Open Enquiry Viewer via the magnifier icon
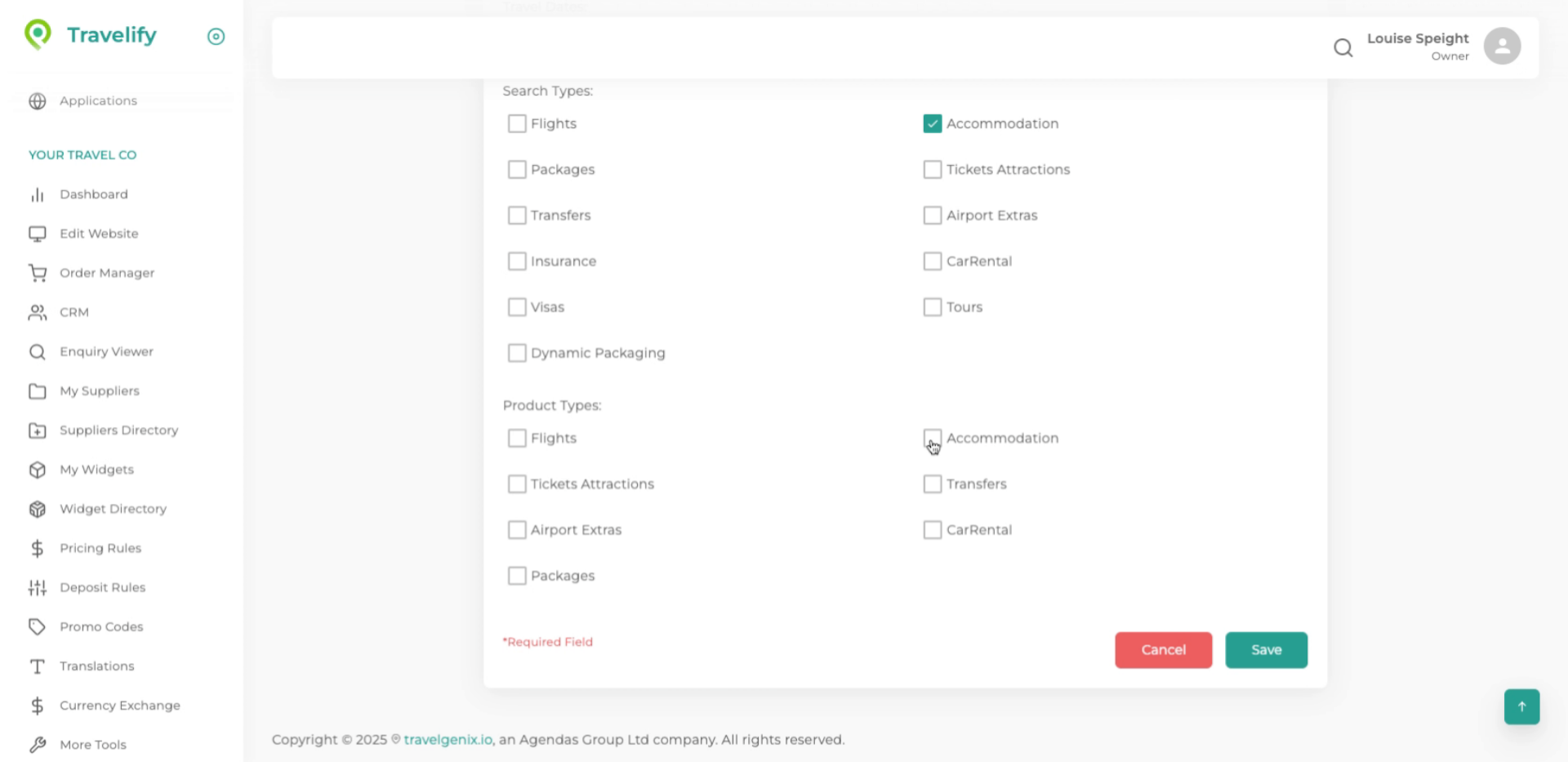1568x762 pixels. 38,351
